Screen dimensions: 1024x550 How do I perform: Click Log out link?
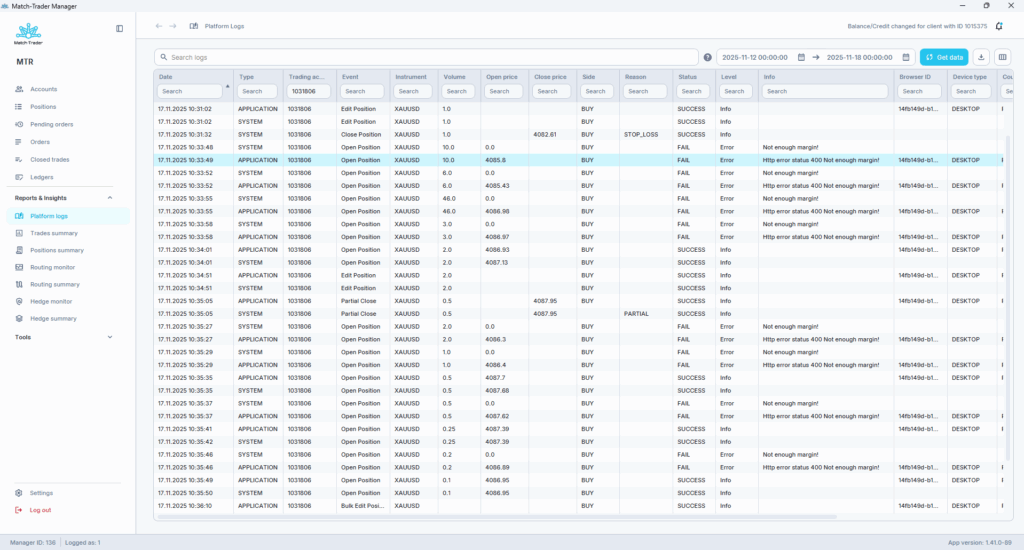40,510
